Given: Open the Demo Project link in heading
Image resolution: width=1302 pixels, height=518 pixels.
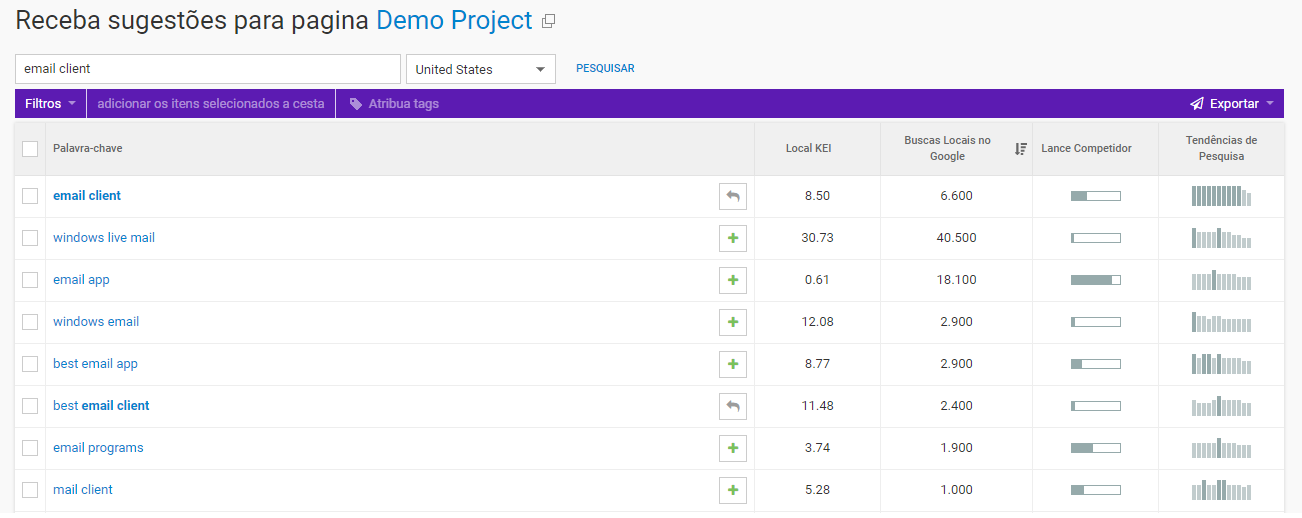Looking at the screenshot, I should tap(454, 20).
